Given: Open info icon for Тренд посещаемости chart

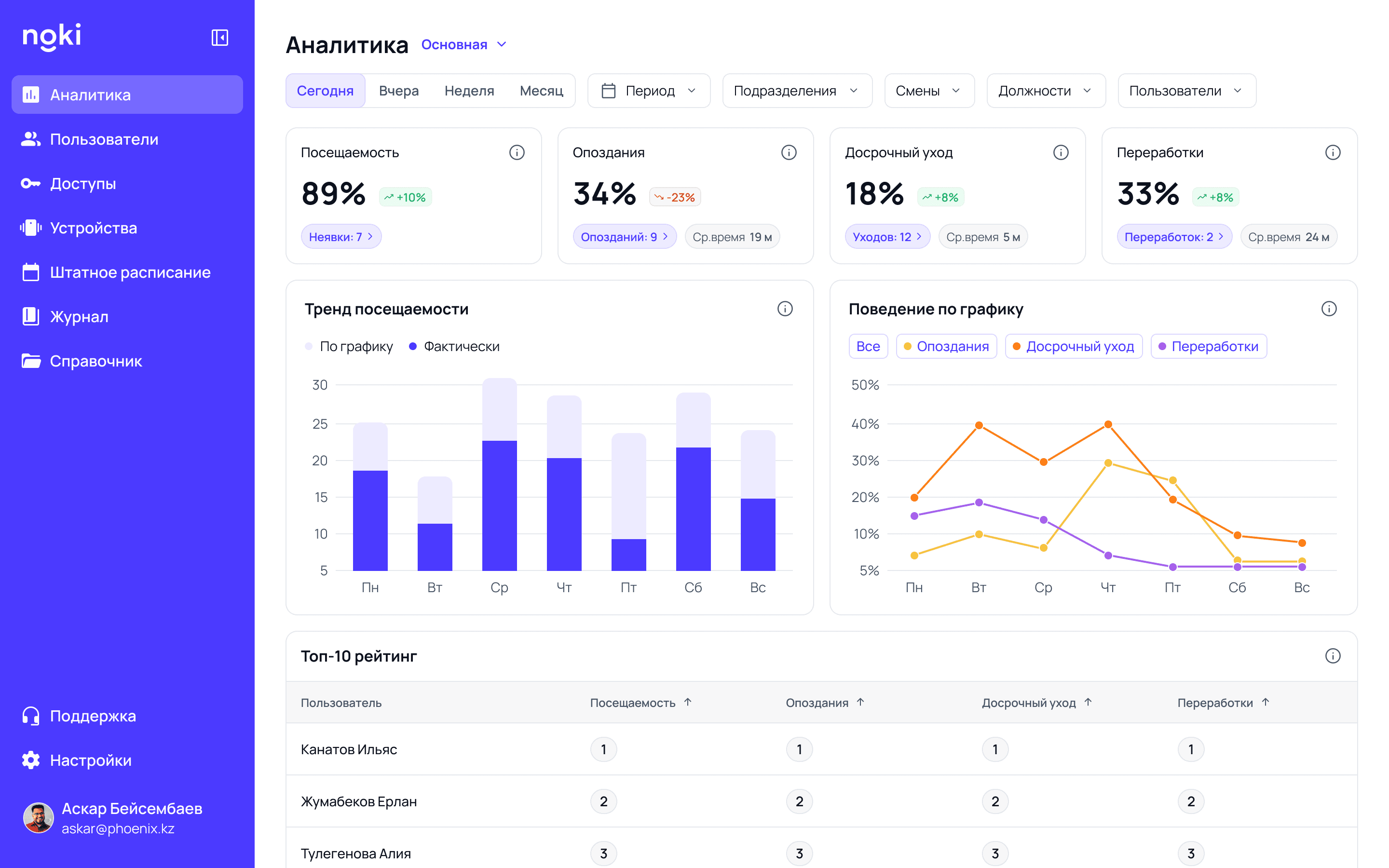Looking at the screenshot, I should pos(785,309).
